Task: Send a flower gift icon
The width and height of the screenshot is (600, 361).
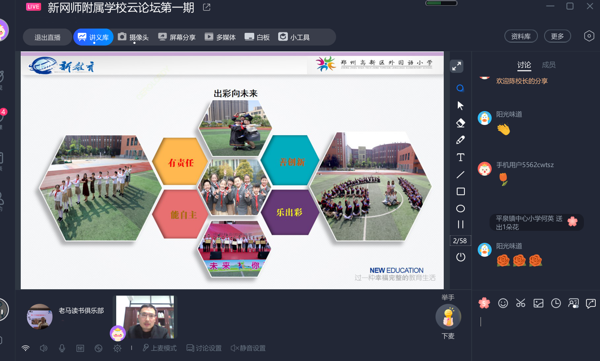Action: [484, 303]
